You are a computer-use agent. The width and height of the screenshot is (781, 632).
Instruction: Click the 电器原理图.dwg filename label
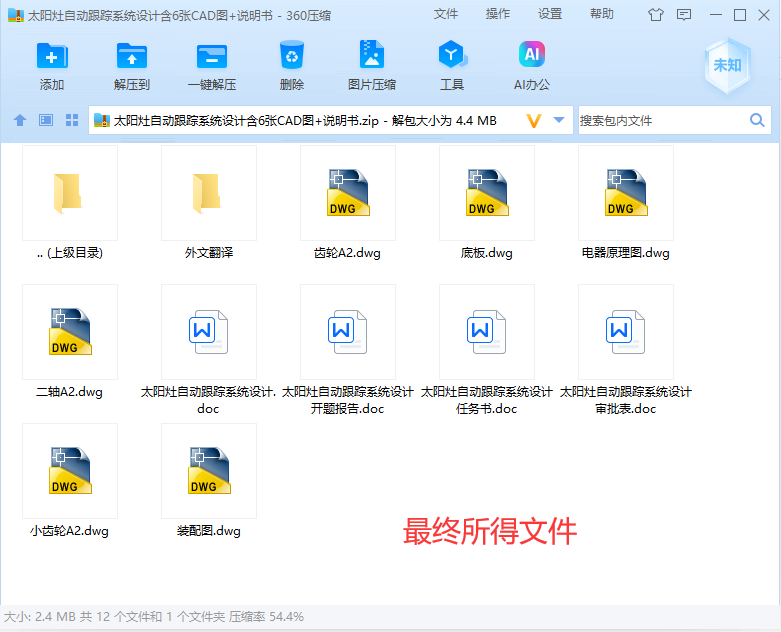coord(626,253)
